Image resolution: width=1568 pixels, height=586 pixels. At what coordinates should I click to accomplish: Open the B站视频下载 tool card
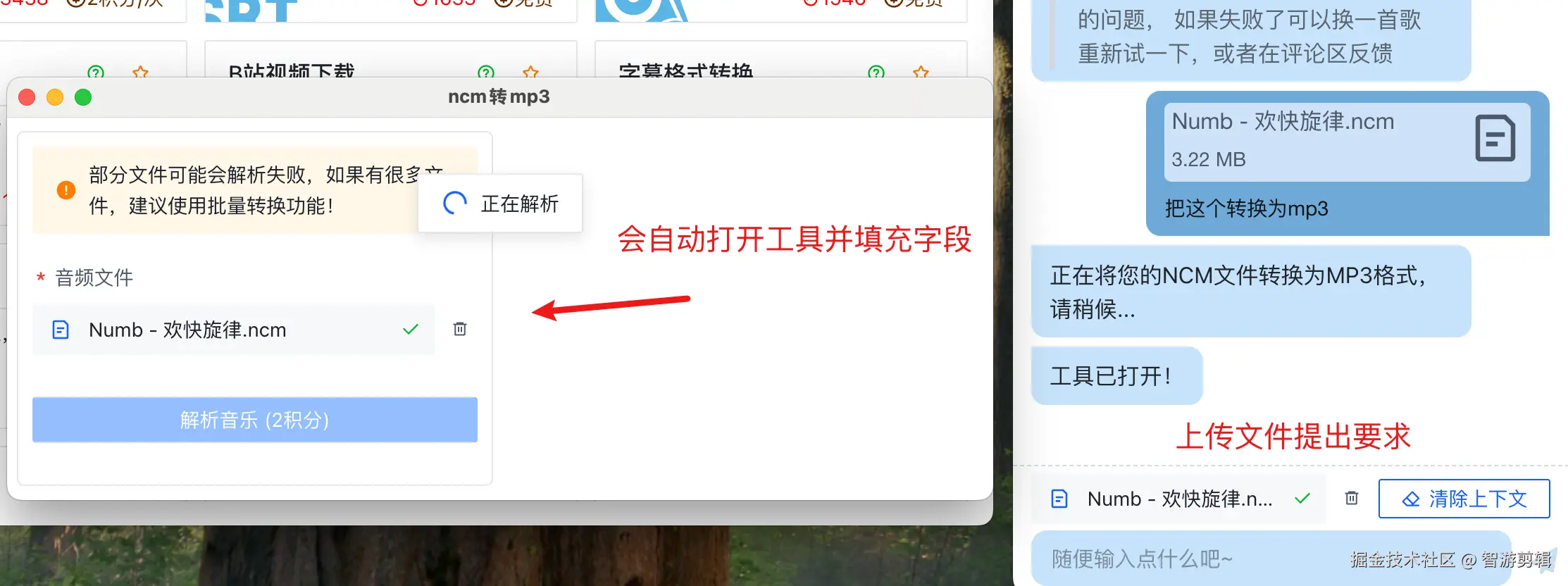tap(391, 59)
